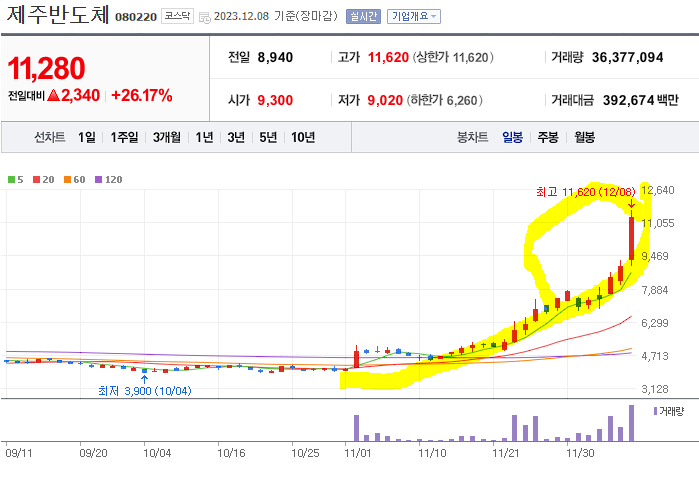
Task: Click the 11/01 date on the x-axis
Action: click(x=358, y=453)
